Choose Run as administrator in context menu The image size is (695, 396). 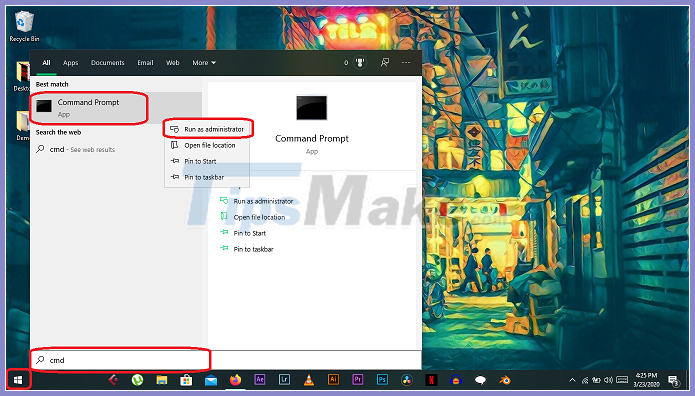[207, 129]
